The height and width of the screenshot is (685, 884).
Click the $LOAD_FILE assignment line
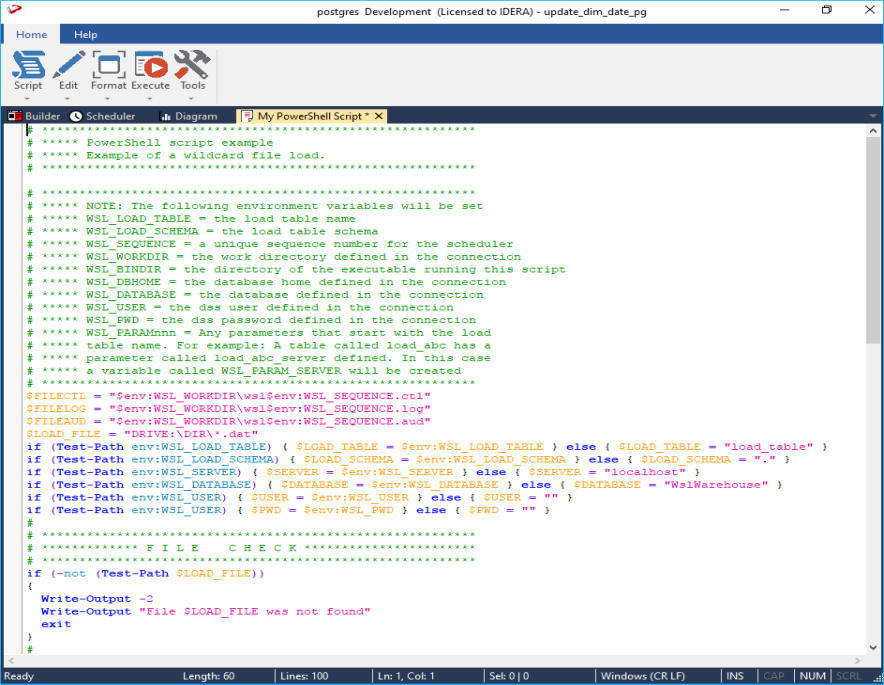(x=142, y=434)
